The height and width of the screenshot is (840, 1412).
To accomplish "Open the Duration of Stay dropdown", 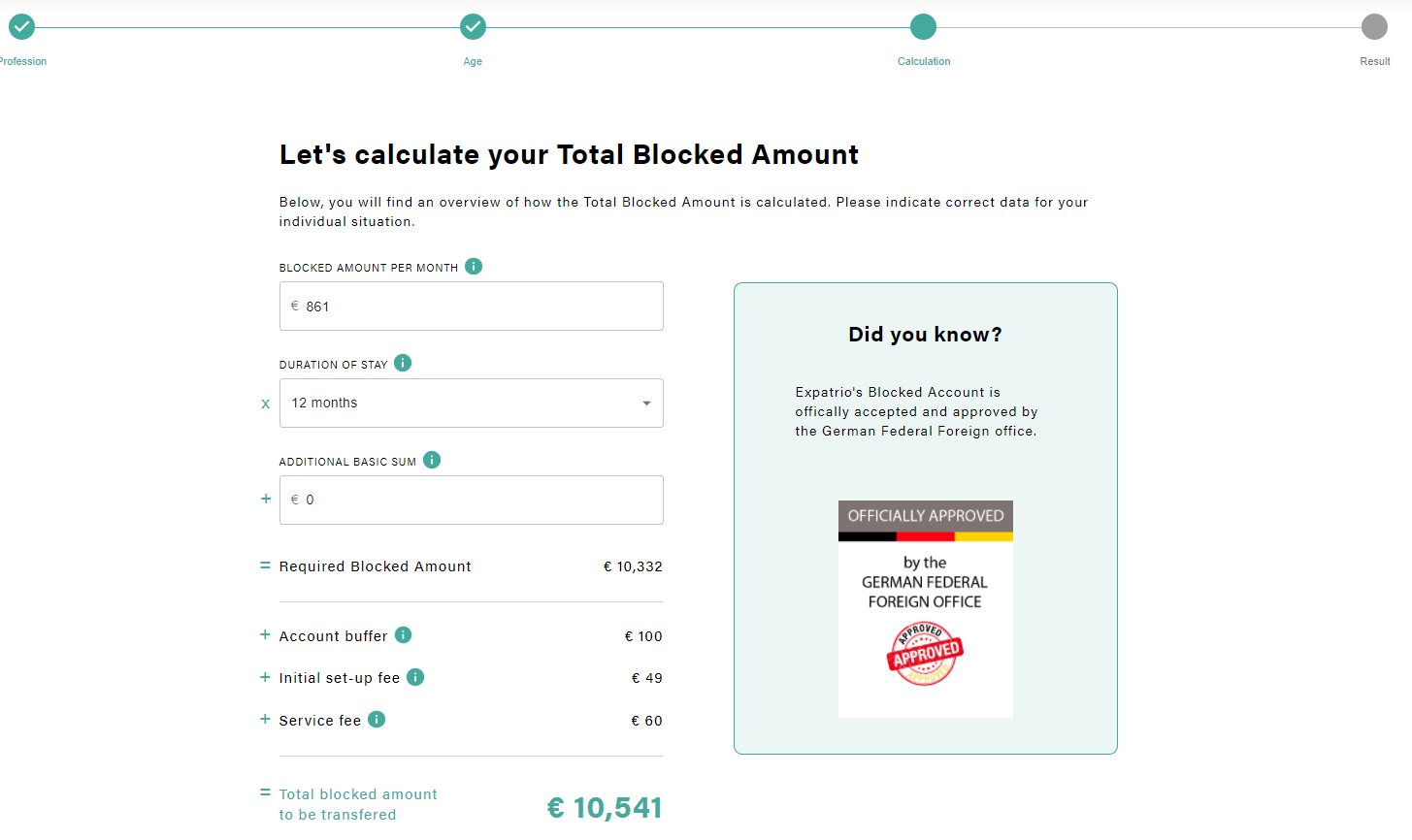I will [471, 403].
